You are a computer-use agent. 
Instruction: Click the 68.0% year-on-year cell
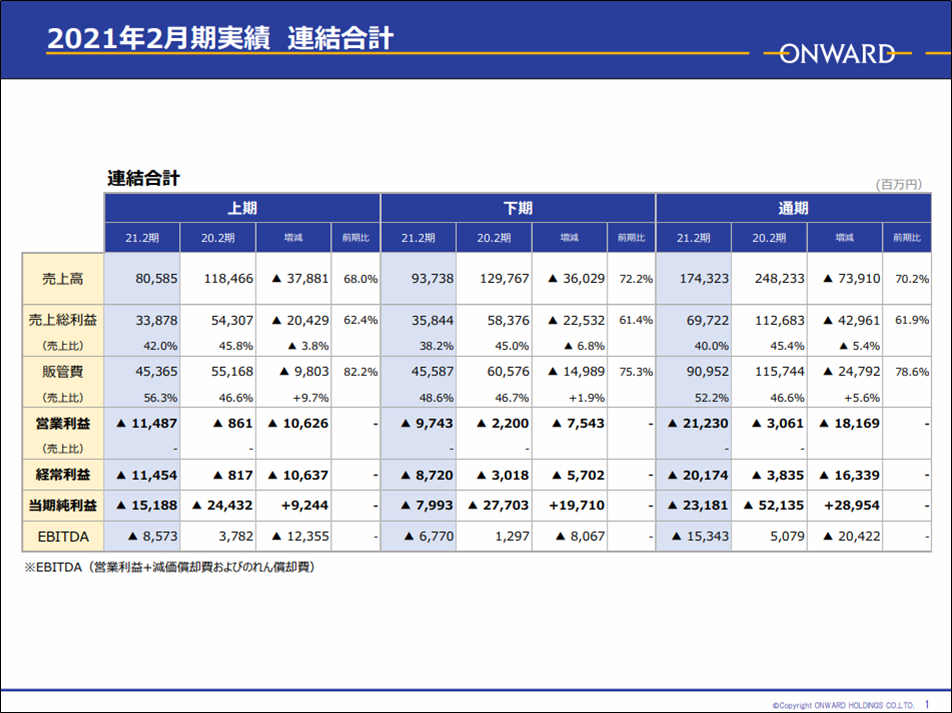[x=361, y=279]
